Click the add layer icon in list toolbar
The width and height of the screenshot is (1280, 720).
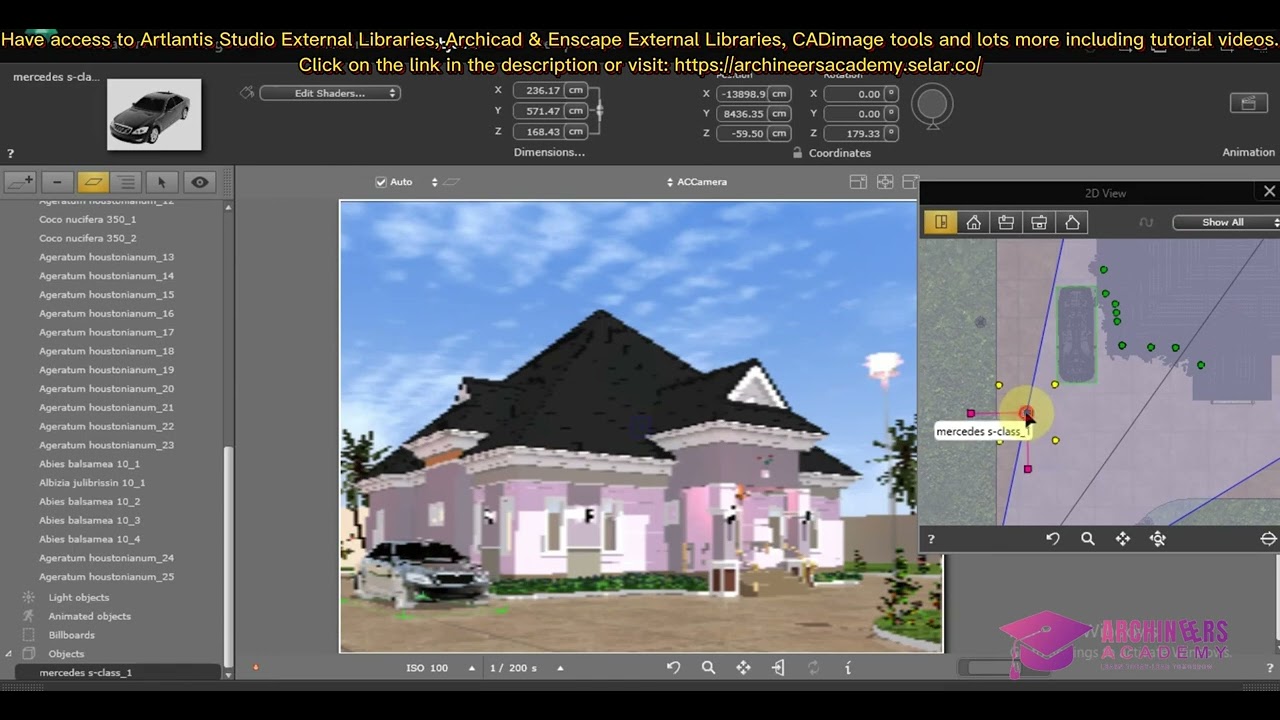point(20,182)
